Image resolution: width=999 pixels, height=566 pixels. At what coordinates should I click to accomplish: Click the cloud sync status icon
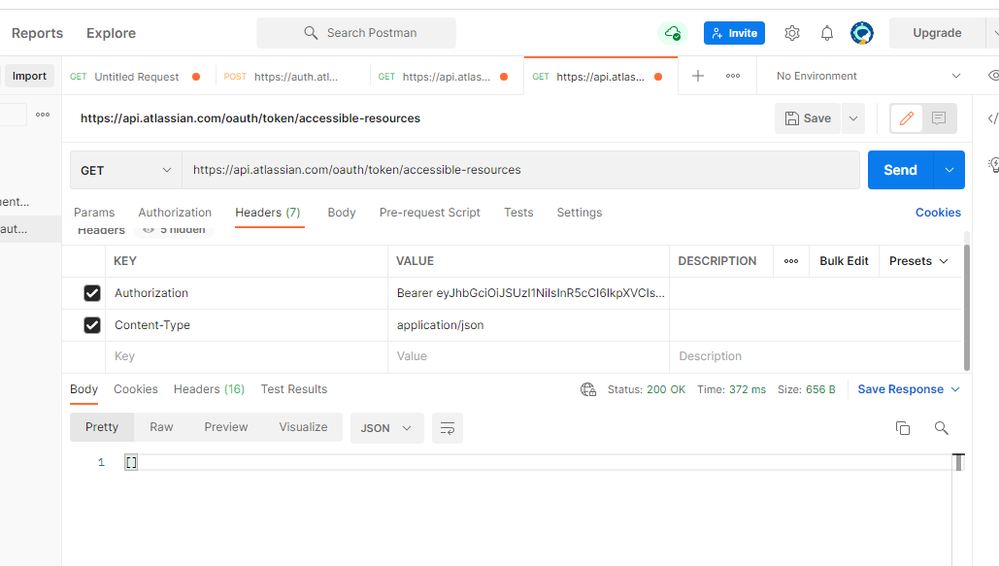(673, 33)
